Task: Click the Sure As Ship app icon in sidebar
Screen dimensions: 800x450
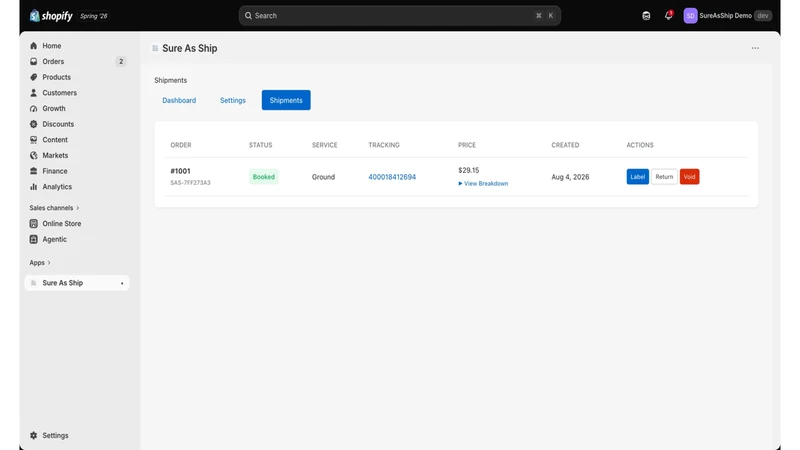Action: click(34, 283)
